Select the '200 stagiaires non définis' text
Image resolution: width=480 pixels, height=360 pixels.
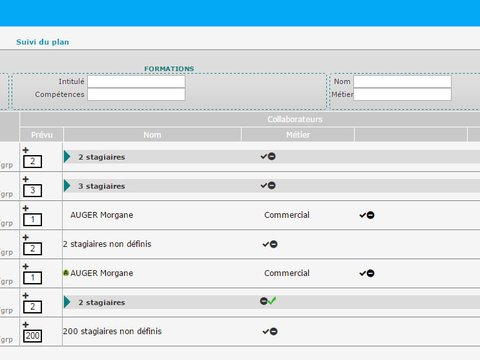[112, 331]
